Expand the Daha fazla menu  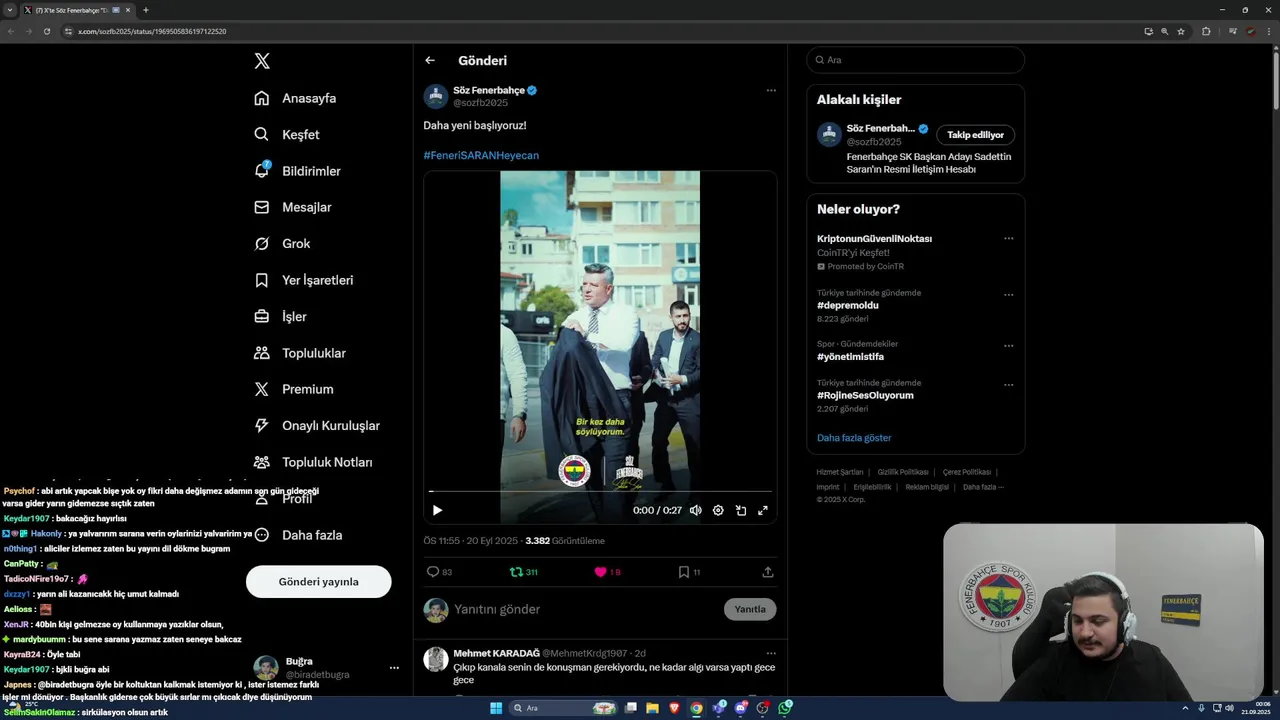[298, 535]
